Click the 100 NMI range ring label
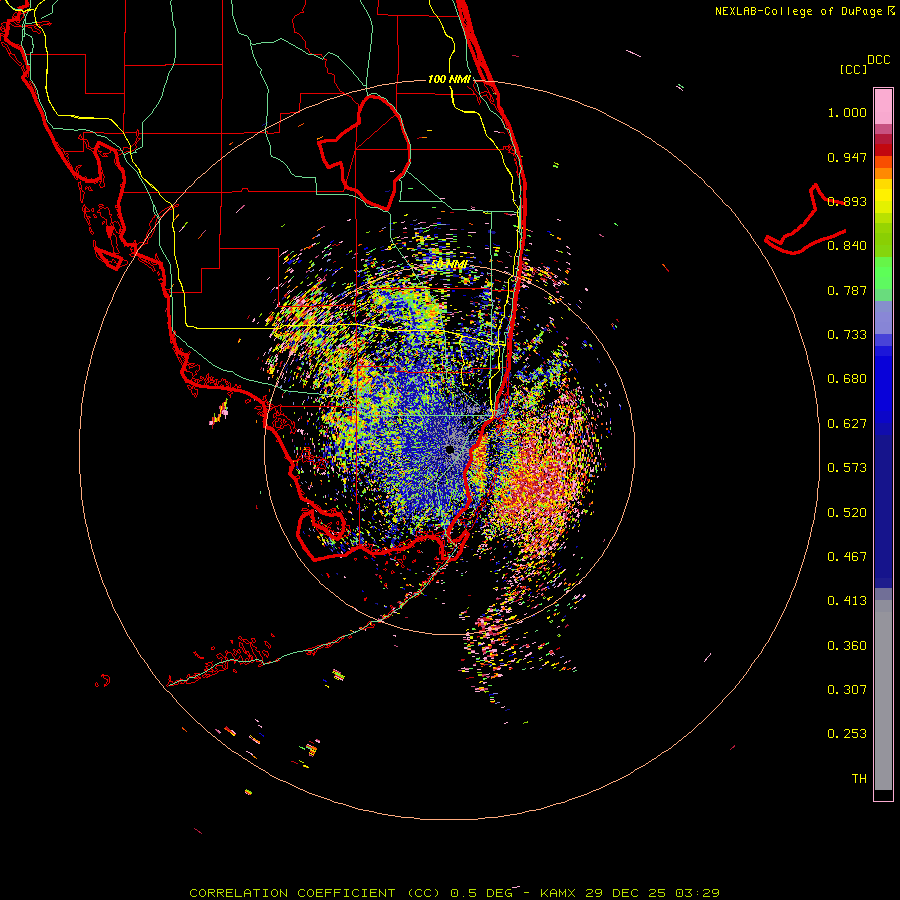 [x=449, y=79]
